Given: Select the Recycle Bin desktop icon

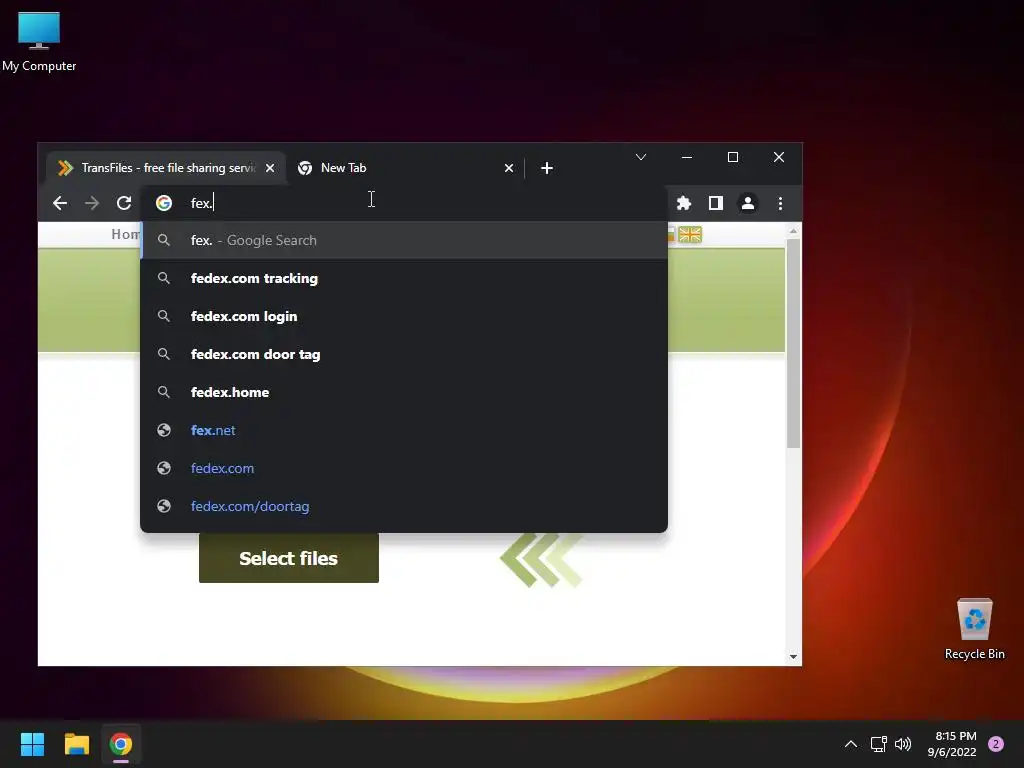Looking at the screenshot, I should pyautogui.click(x=974, y=629).
